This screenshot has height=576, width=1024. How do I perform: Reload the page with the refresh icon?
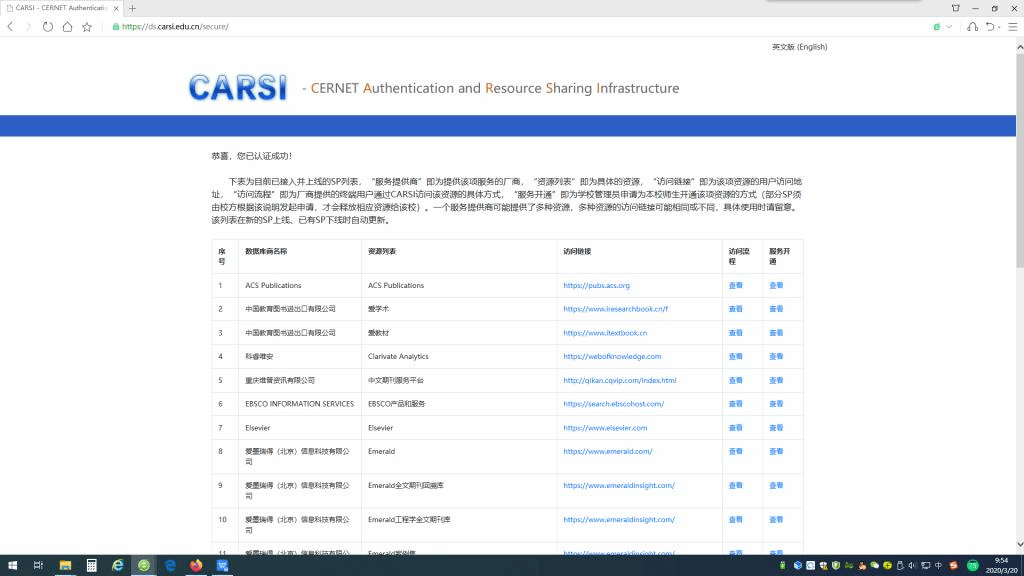47,27
